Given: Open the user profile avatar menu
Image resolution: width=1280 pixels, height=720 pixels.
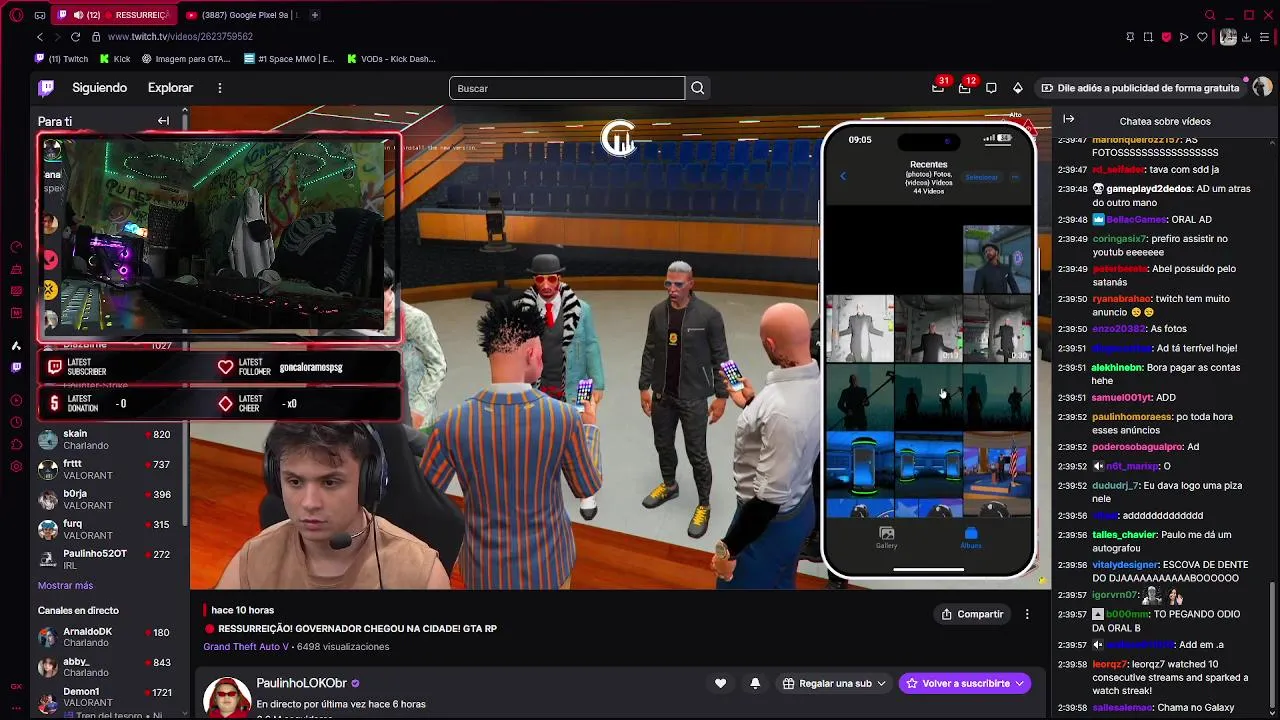Looking at the screenshot, I should [1262, 88].
